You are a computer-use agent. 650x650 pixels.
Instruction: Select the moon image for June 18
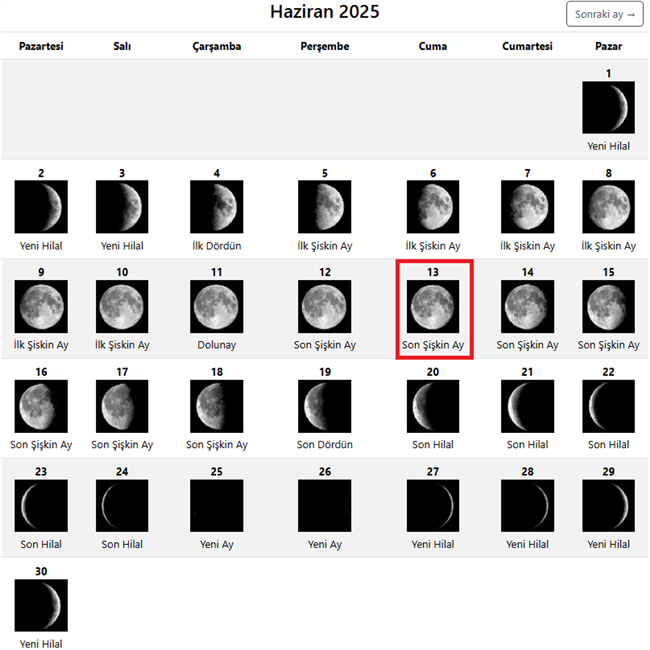tap(216, 406)
